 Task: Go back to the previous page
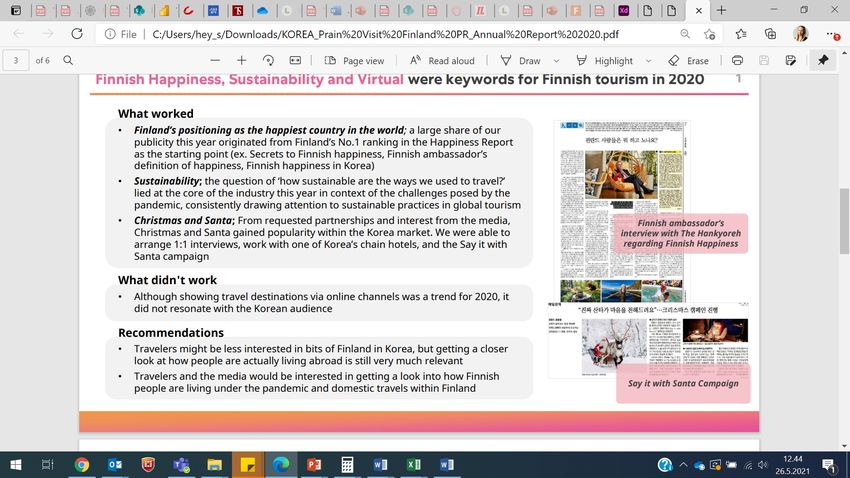click(x=18, y=34)
